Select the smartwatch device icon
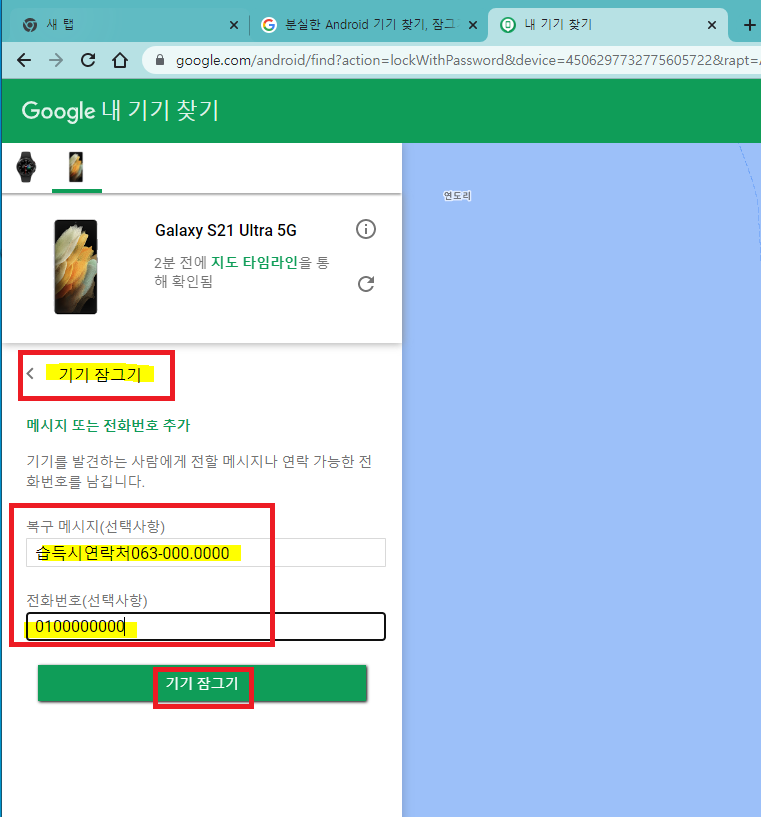 click(x=26, y=167)
